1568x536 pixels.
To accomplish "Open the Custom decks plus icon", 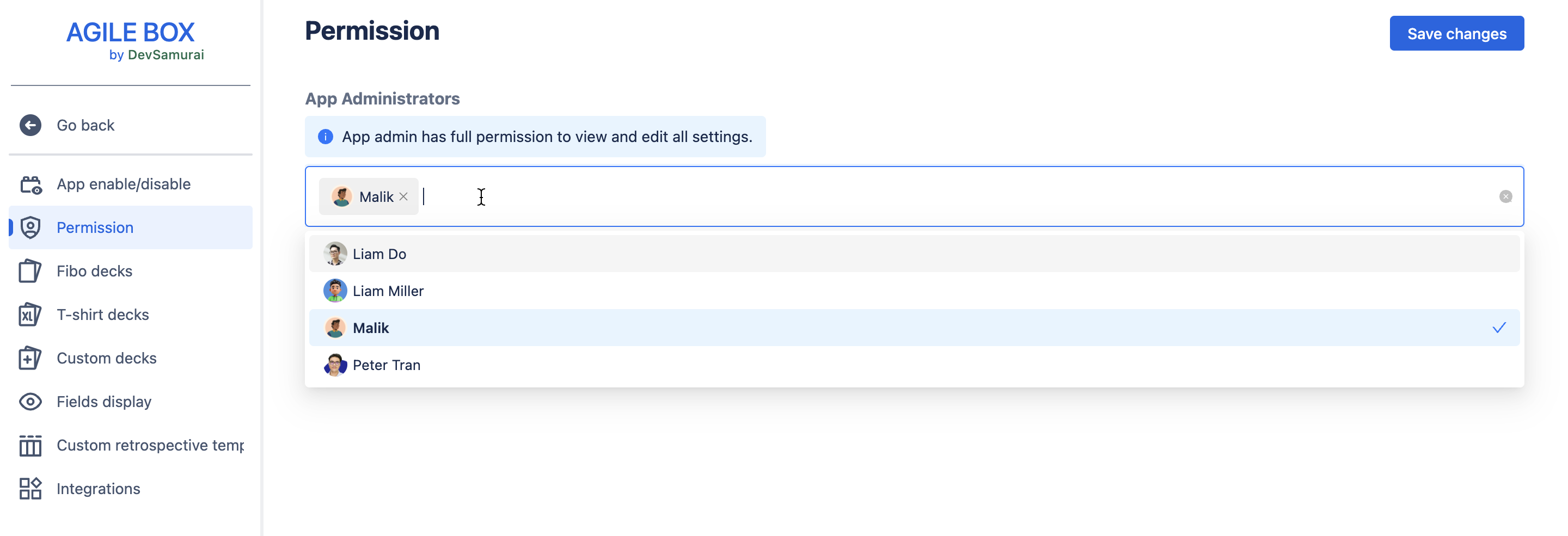I will (30, 359).
